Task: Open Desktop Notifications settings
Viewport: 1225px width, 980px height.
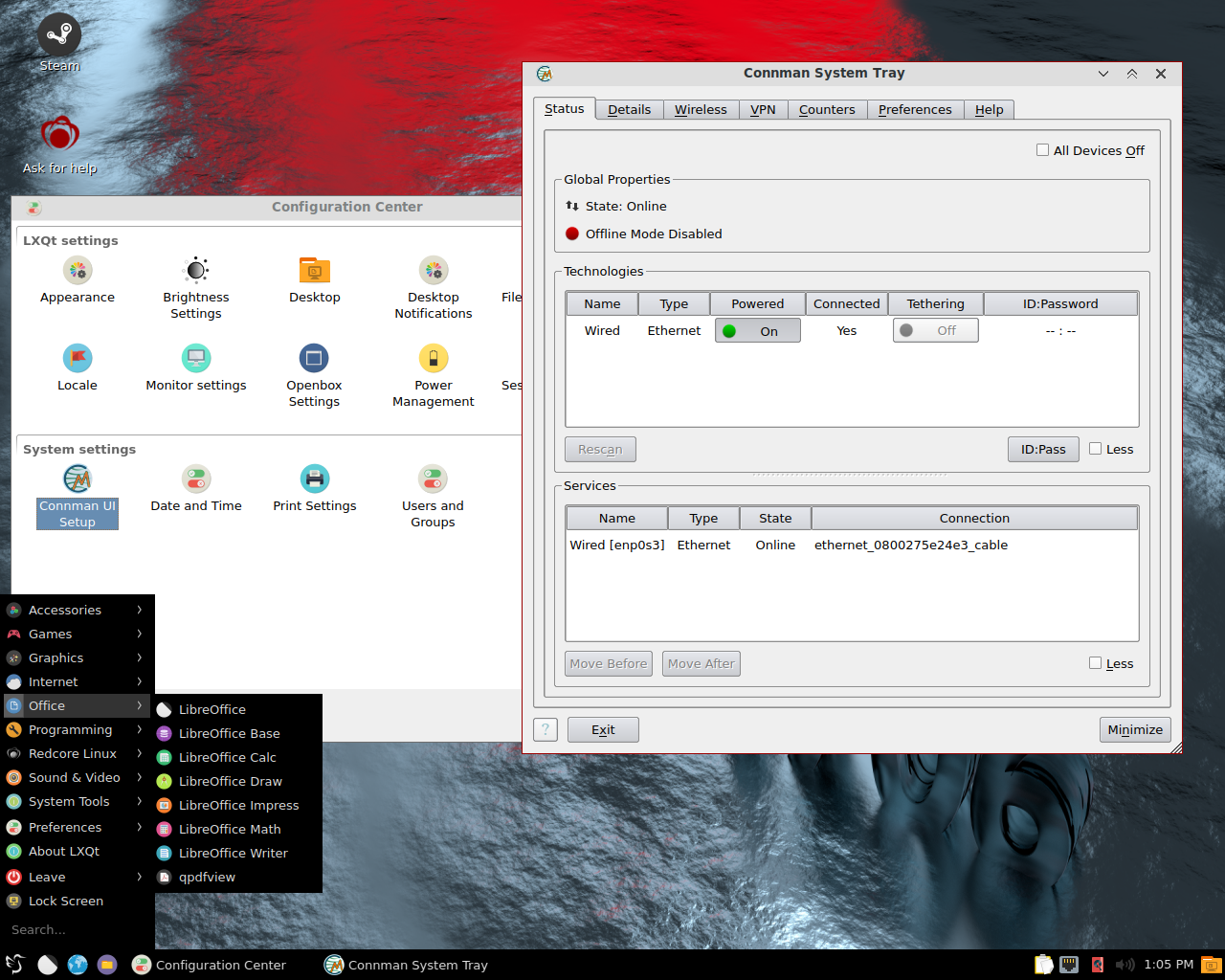Action: [x=434, y=288]
